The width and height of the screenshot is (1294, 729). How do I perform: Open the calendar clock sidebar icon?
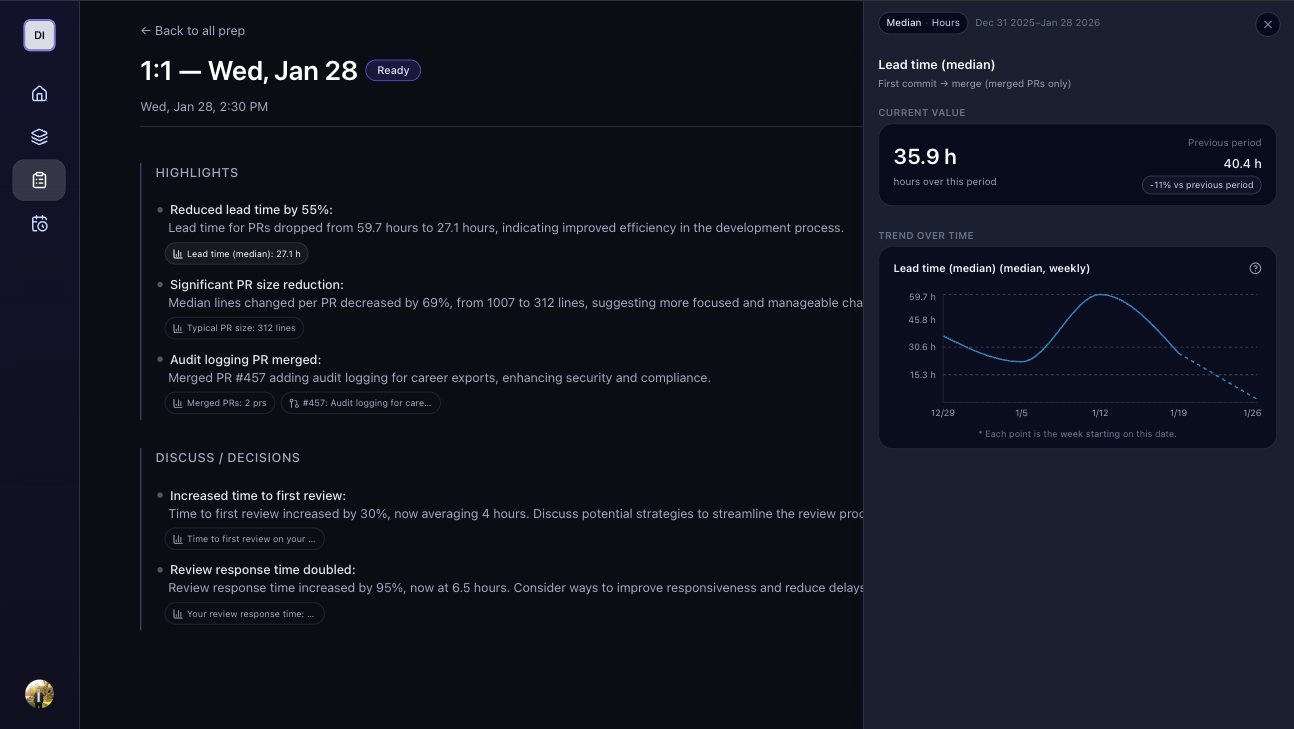(x=39, y=224)
